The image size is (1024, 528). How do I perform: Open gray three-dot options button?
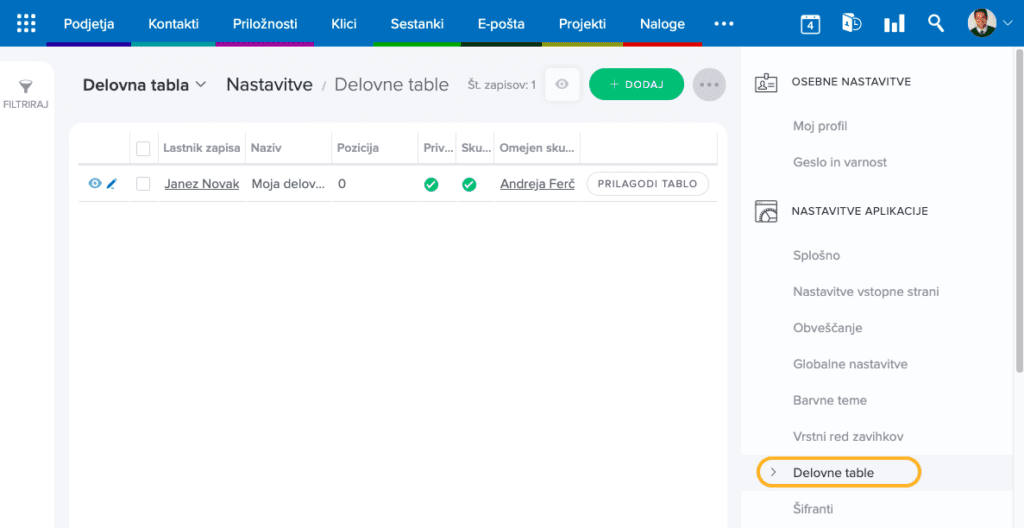coord(709,85)
